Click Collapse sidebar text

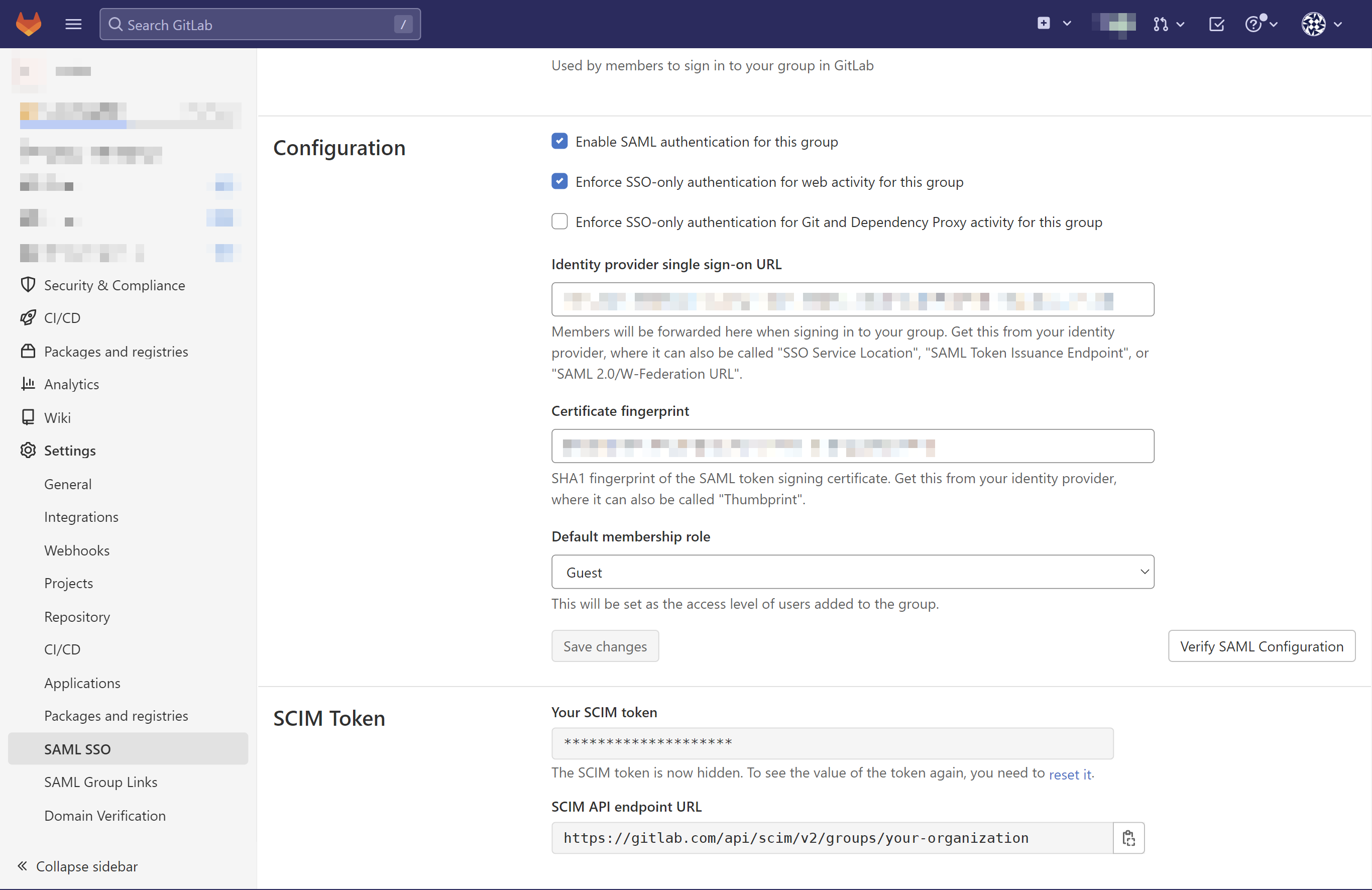[87, 866]
